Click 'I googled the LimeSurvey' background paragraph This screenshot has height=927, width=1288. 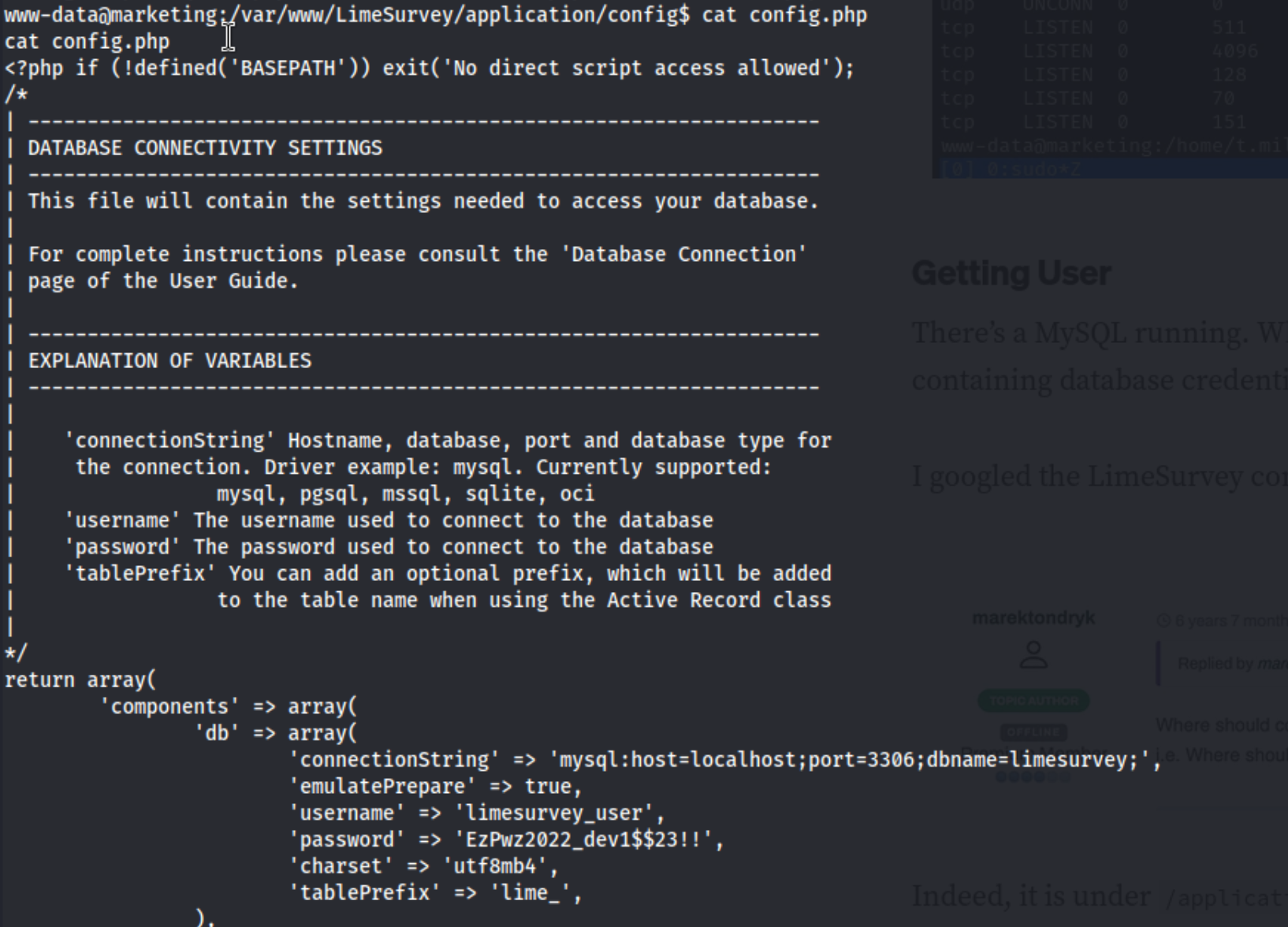click(x=1100, y=477)
